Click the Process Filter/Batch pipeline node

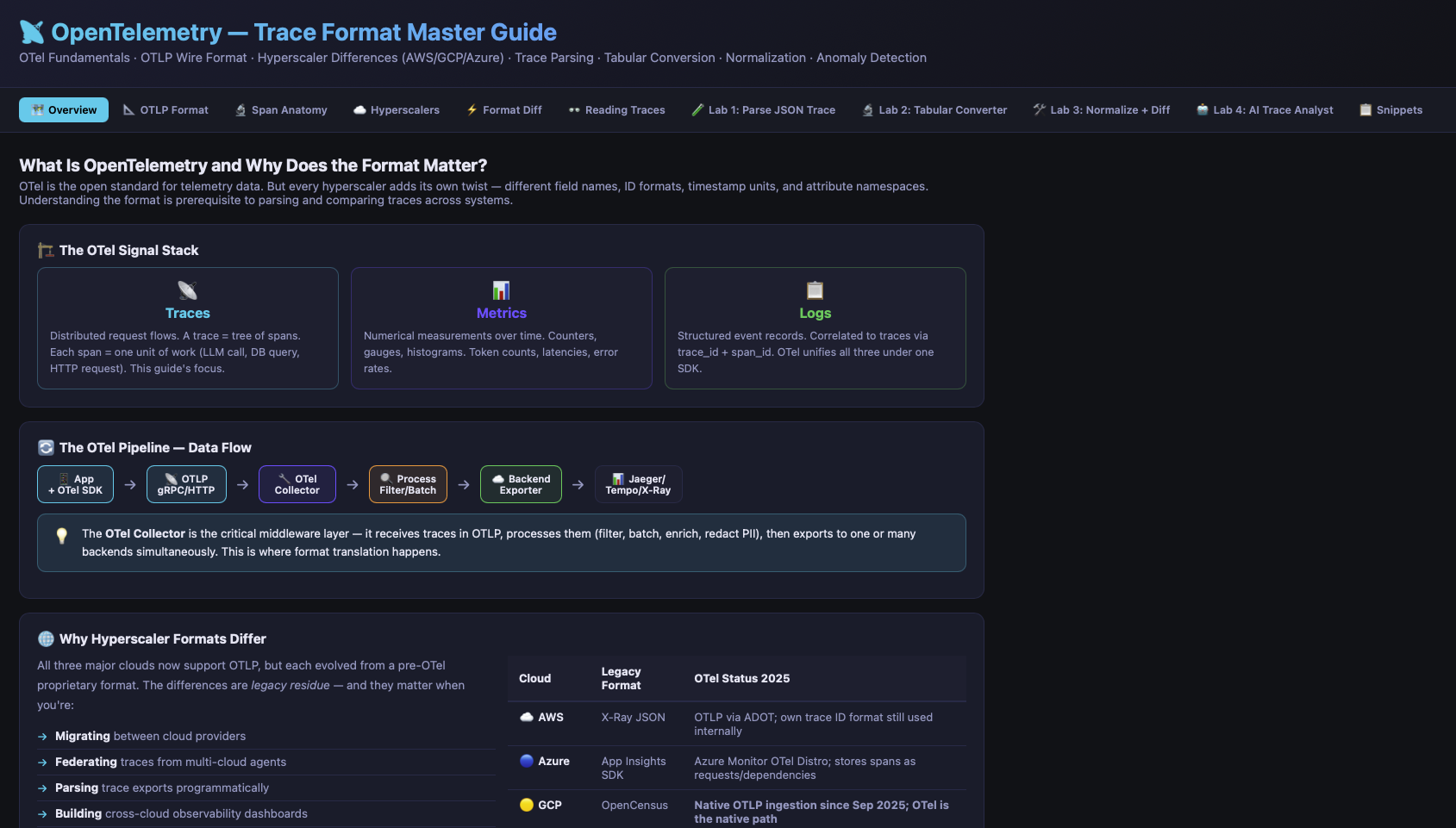[408, 484]
